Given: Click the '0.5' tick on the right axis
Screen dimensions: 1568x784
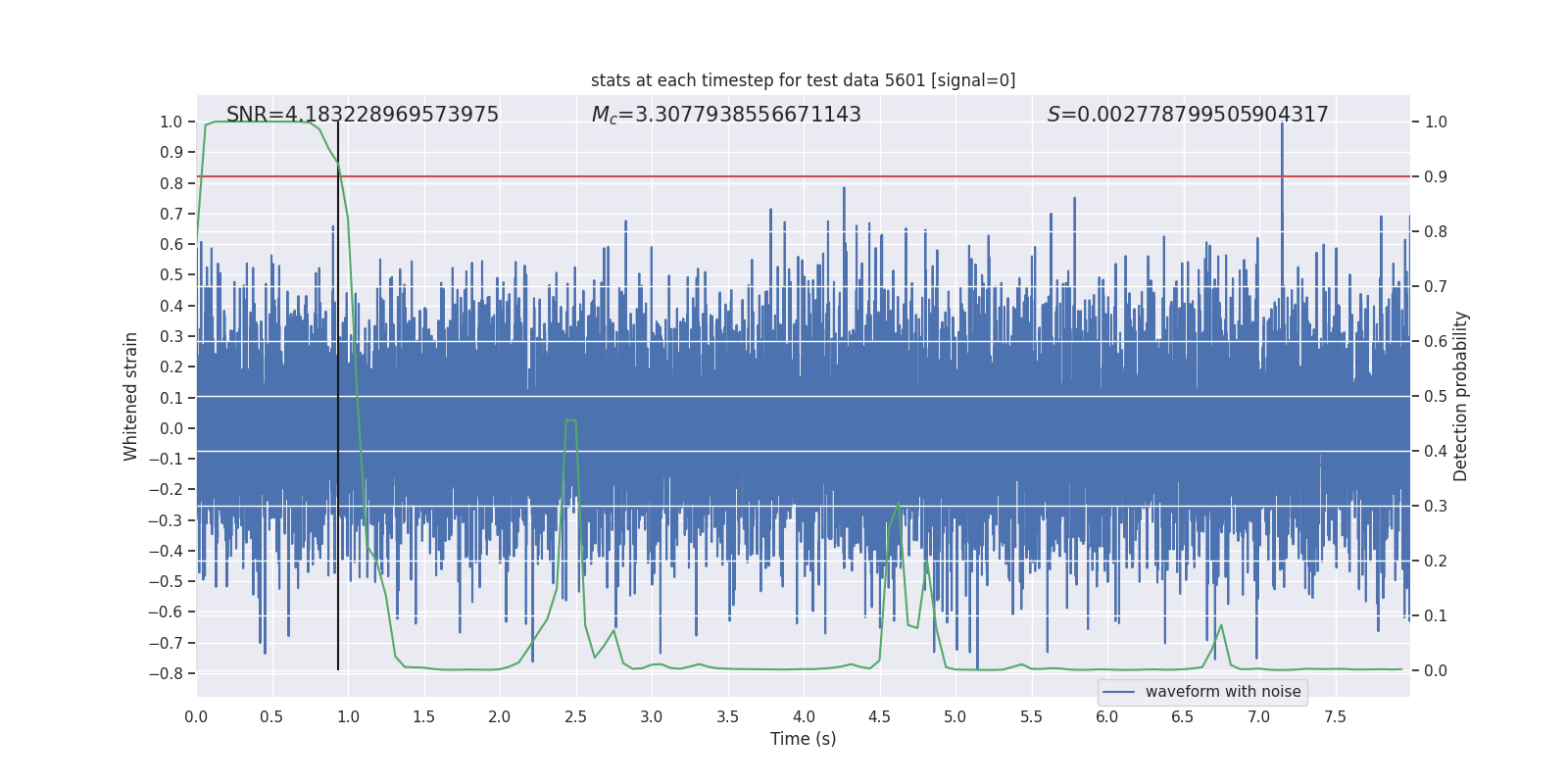Looking at the screenshot, I should pyautogui.click(x=1436, y=397).
